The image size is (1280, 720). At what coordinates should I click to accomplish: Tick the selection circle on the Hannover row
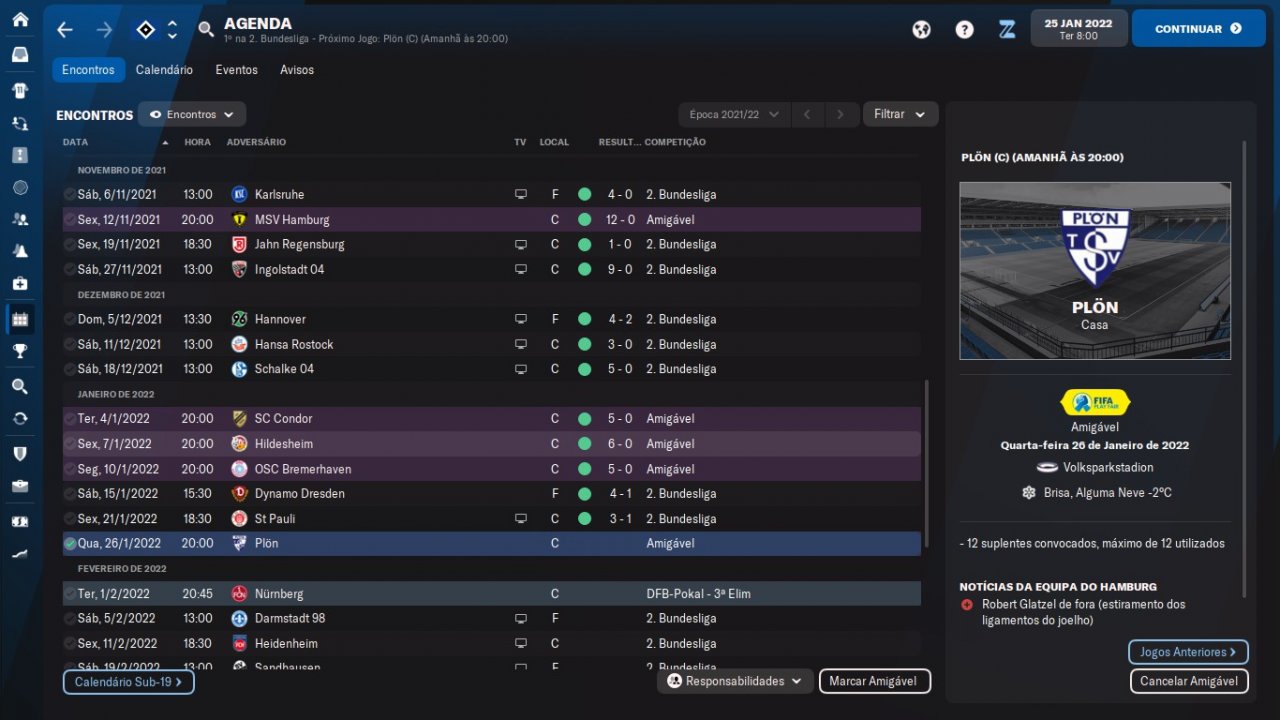(69, 319)
